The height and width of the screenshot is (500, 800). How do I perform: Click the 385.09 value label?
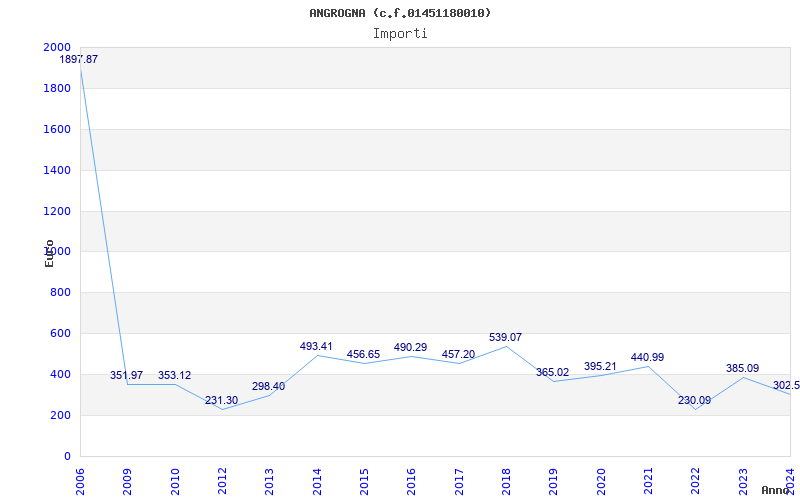742,368
